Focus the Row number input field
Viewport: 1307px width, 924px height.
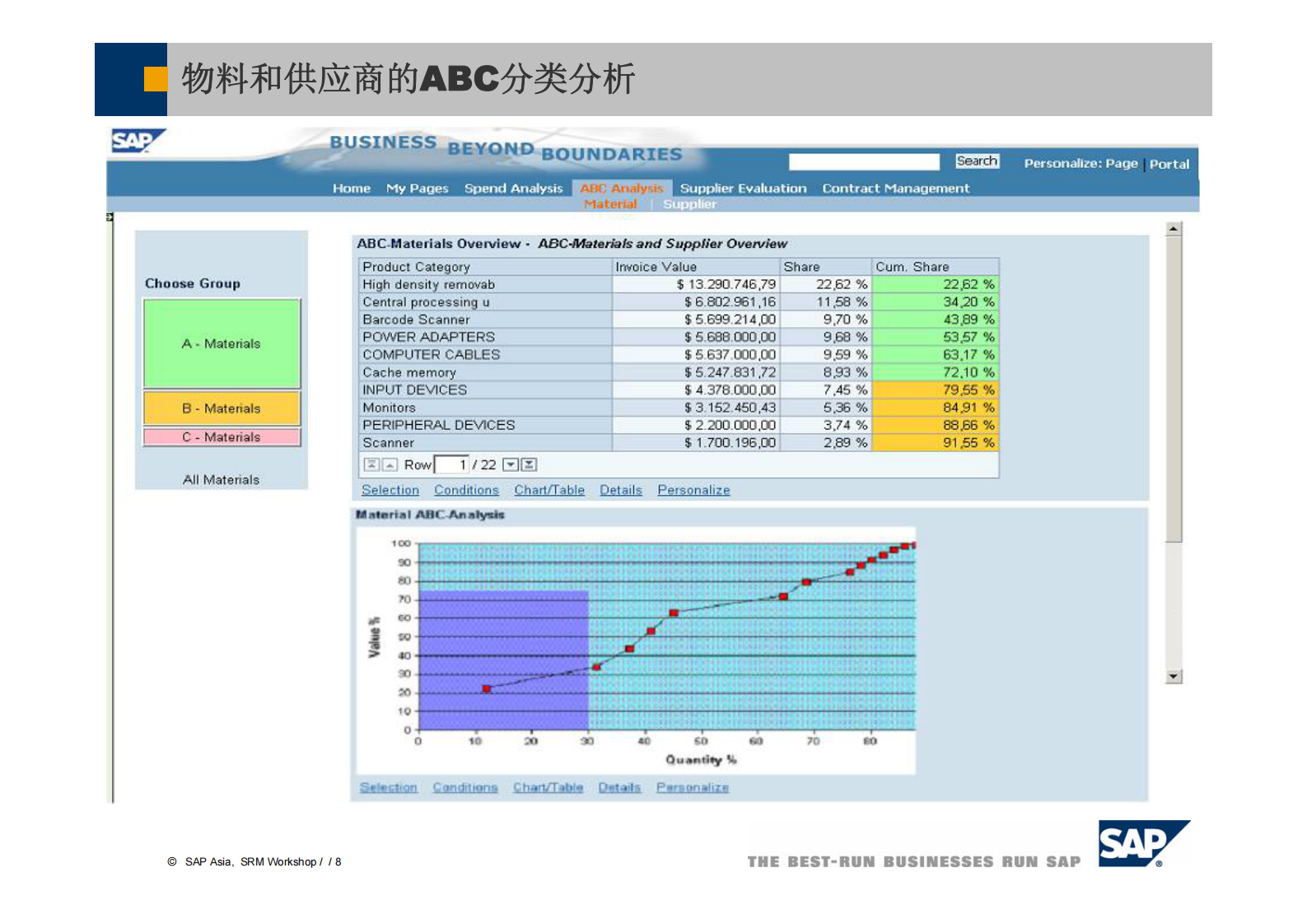[x=451, y=465]
